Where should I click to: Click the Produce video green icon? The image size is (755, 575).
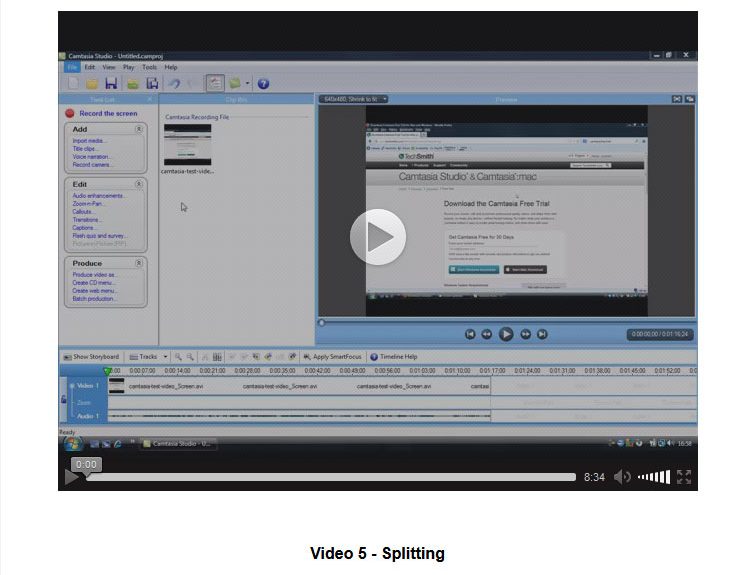click(x=235, y=83)
